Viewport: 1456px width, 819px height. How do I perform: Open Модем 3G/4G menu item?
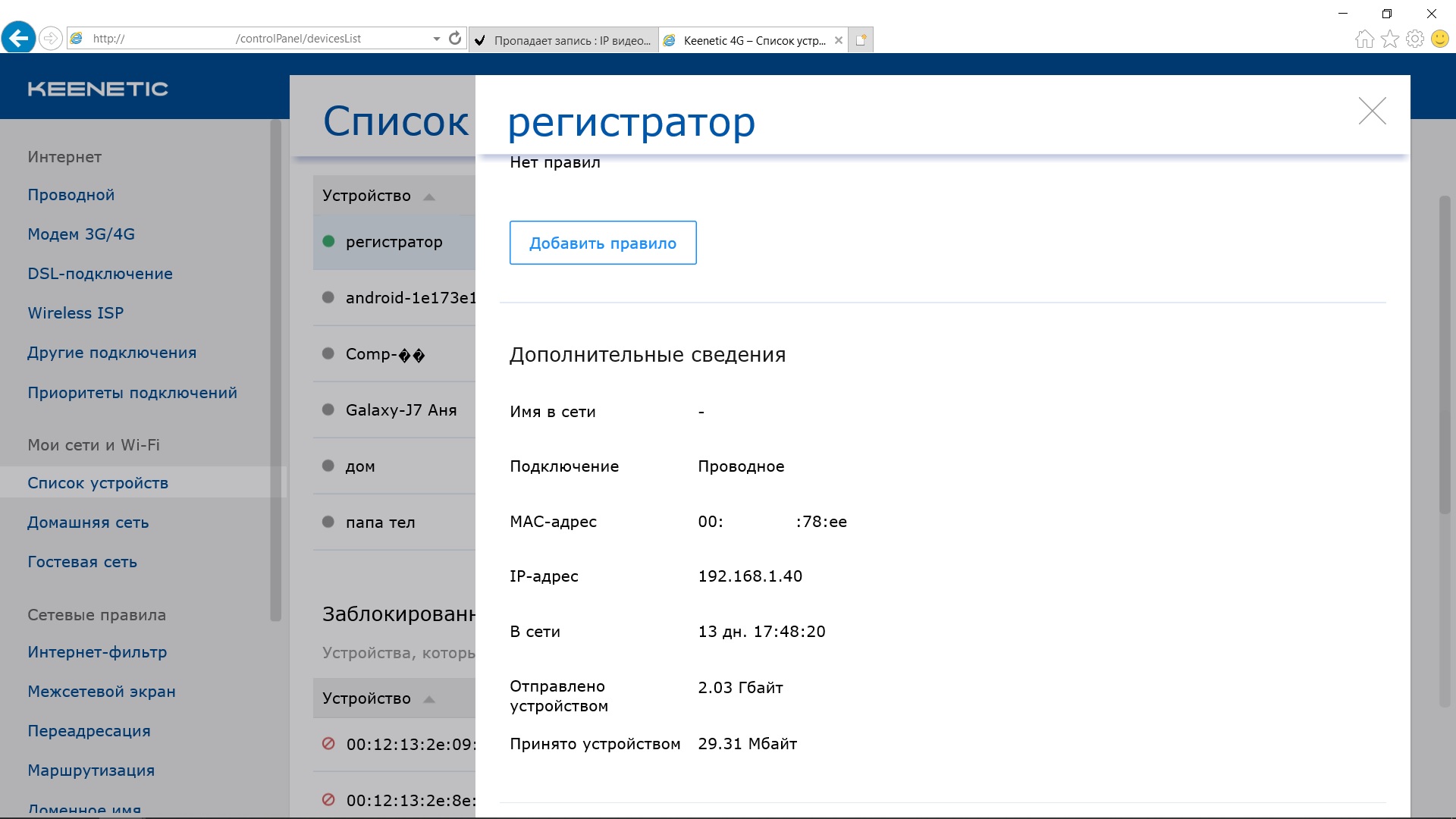pyautogui.click(x=81, y=234)
